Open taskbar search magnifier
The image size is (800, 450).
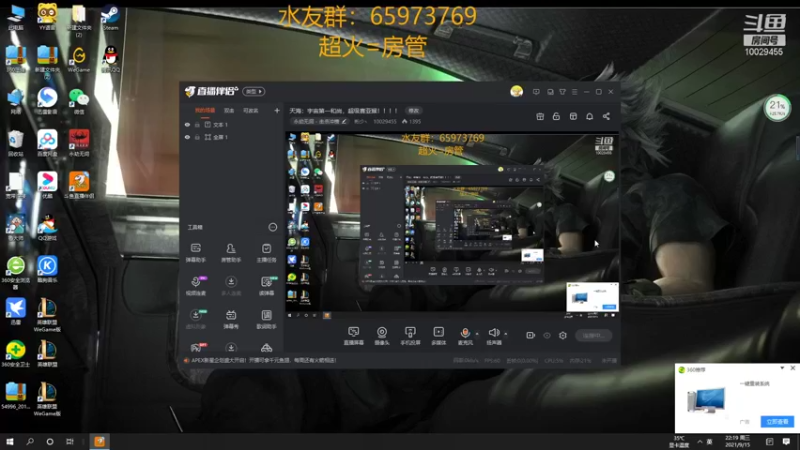30,442
